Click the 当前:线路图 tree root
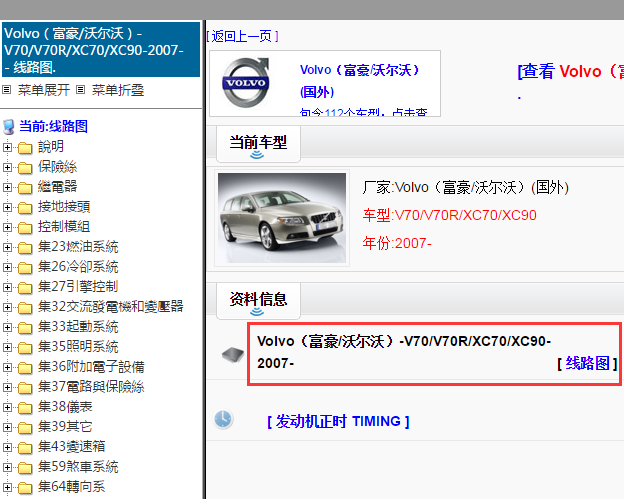The height and width of the screenshot is (499, 624). coord(53,127)
